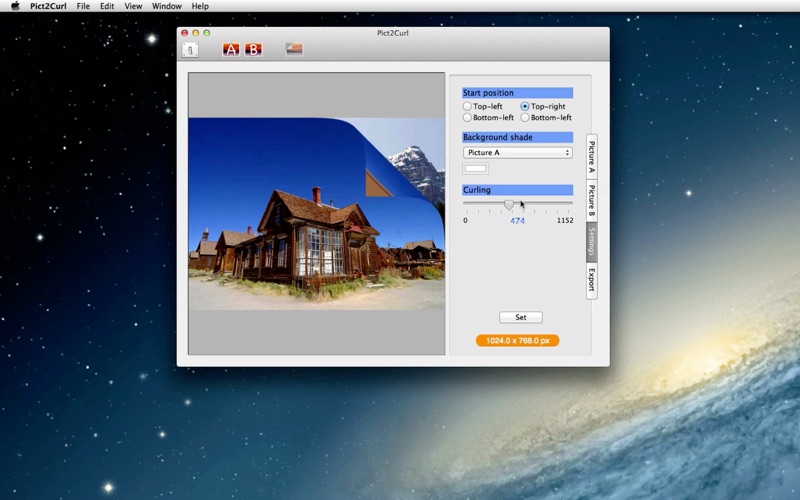Viewport: 800px width, 500px height.
Task: Click the Curling section header
Action: coord(517,190)
